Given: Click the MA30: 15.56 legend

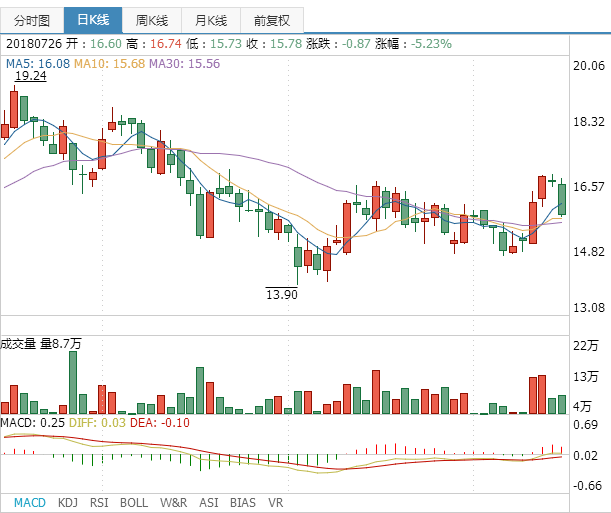Looking at the screenshot, I should (x=185, y=63).
